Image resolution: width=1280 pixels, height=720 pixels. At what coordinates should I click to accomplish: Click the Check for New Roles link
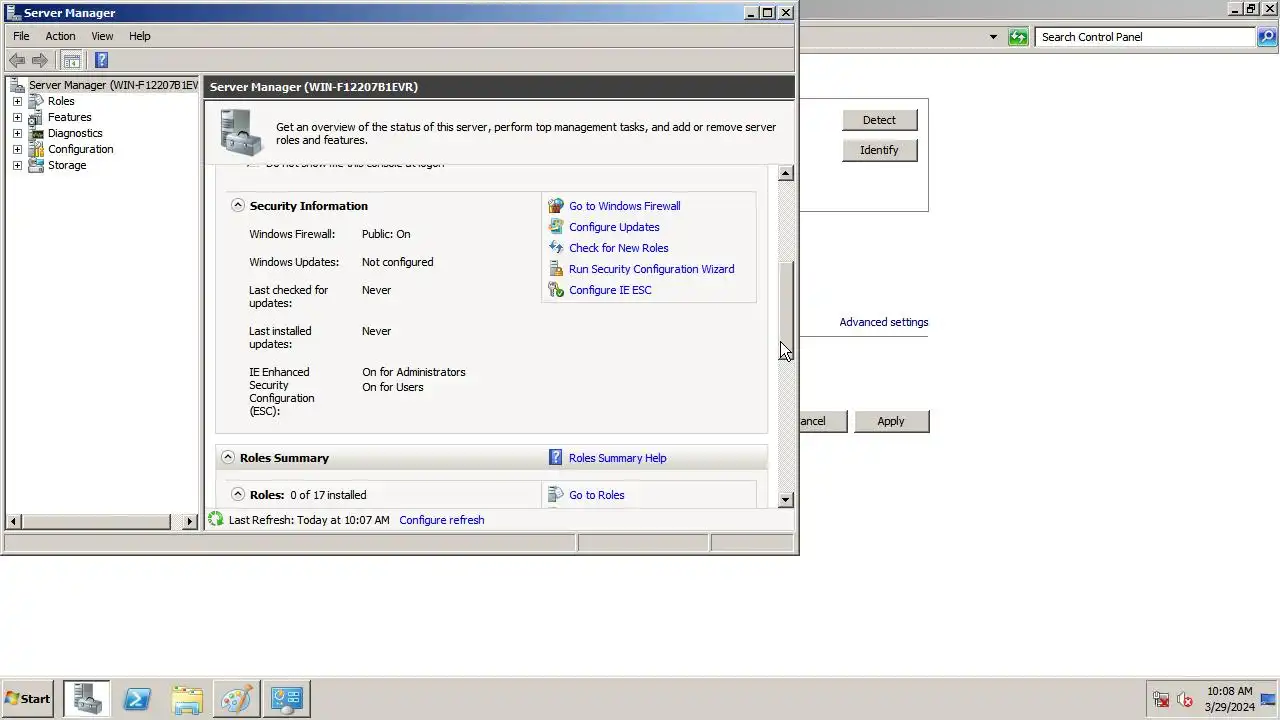coord(618,248)
